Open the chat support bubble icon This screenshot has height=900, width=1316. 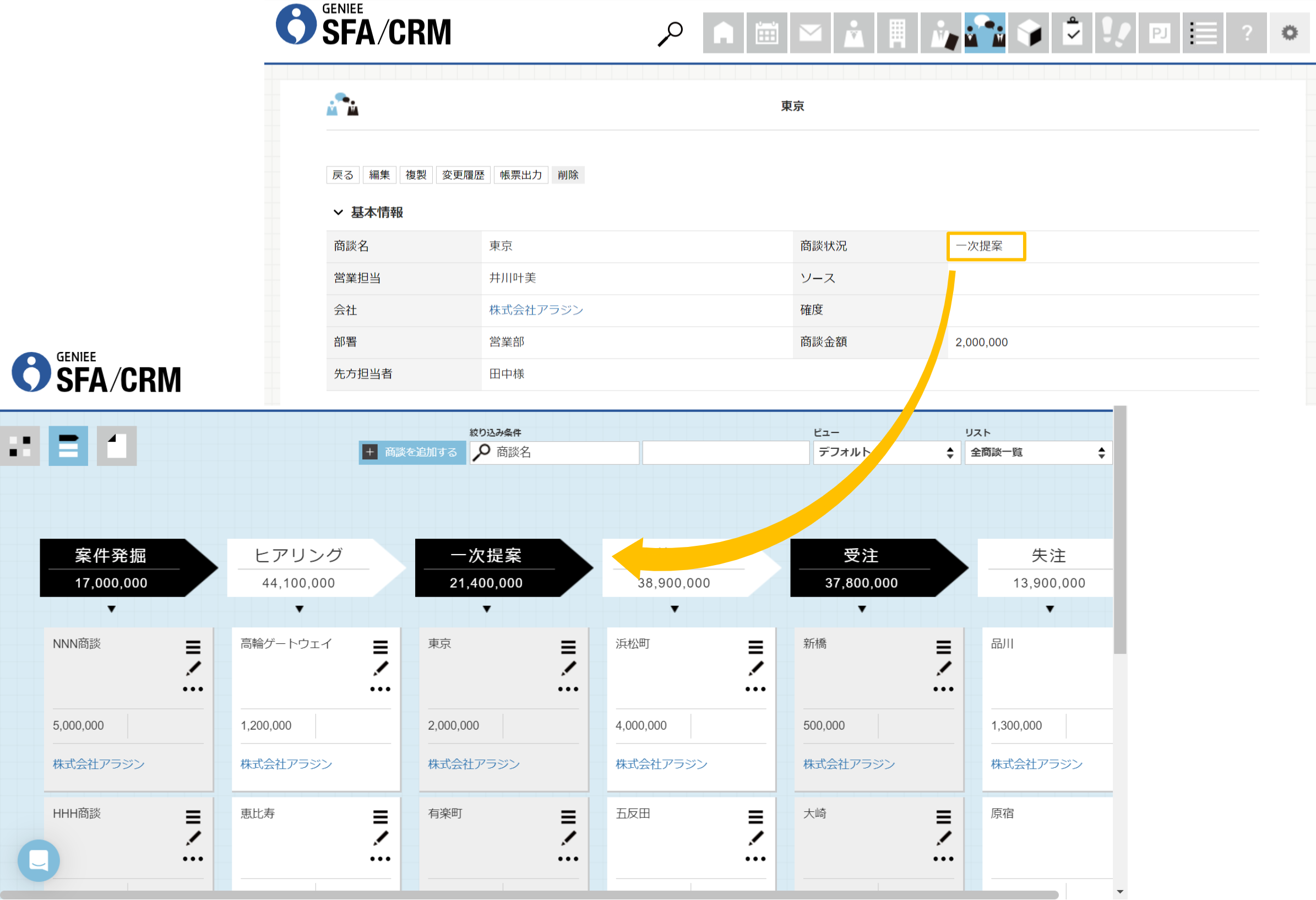click(39, 861)
